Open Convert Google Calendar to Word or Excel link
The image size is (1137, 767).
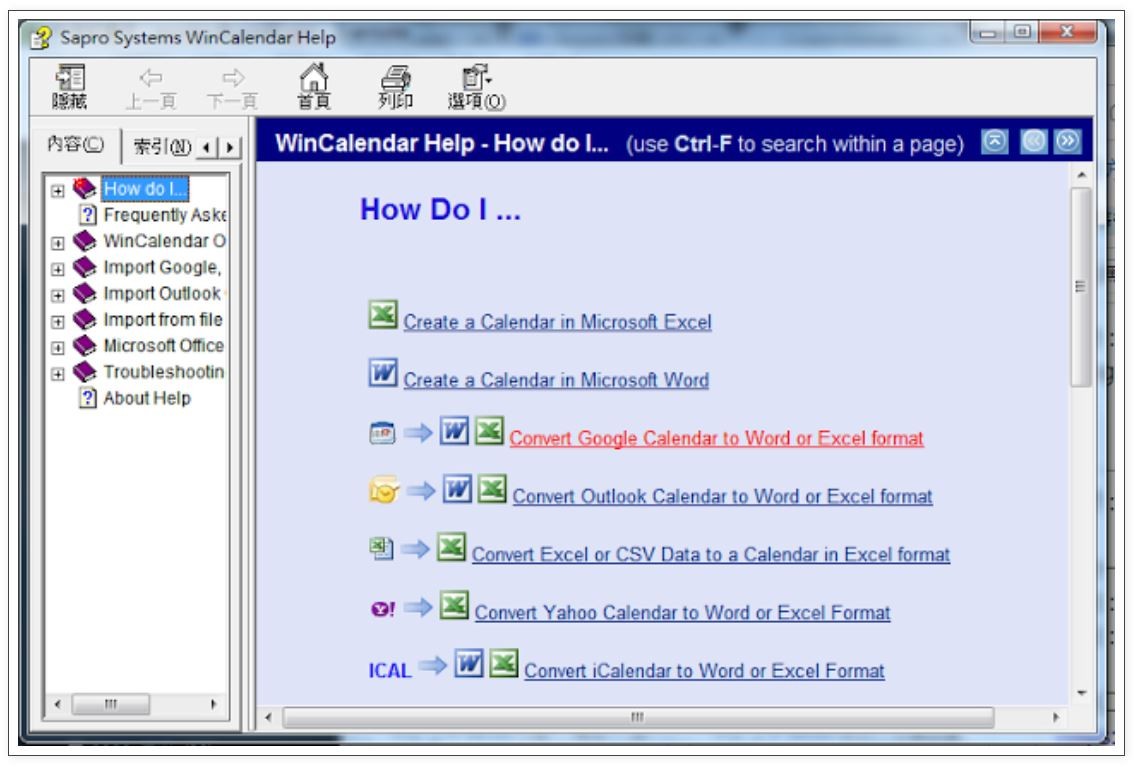click(716, 438)
